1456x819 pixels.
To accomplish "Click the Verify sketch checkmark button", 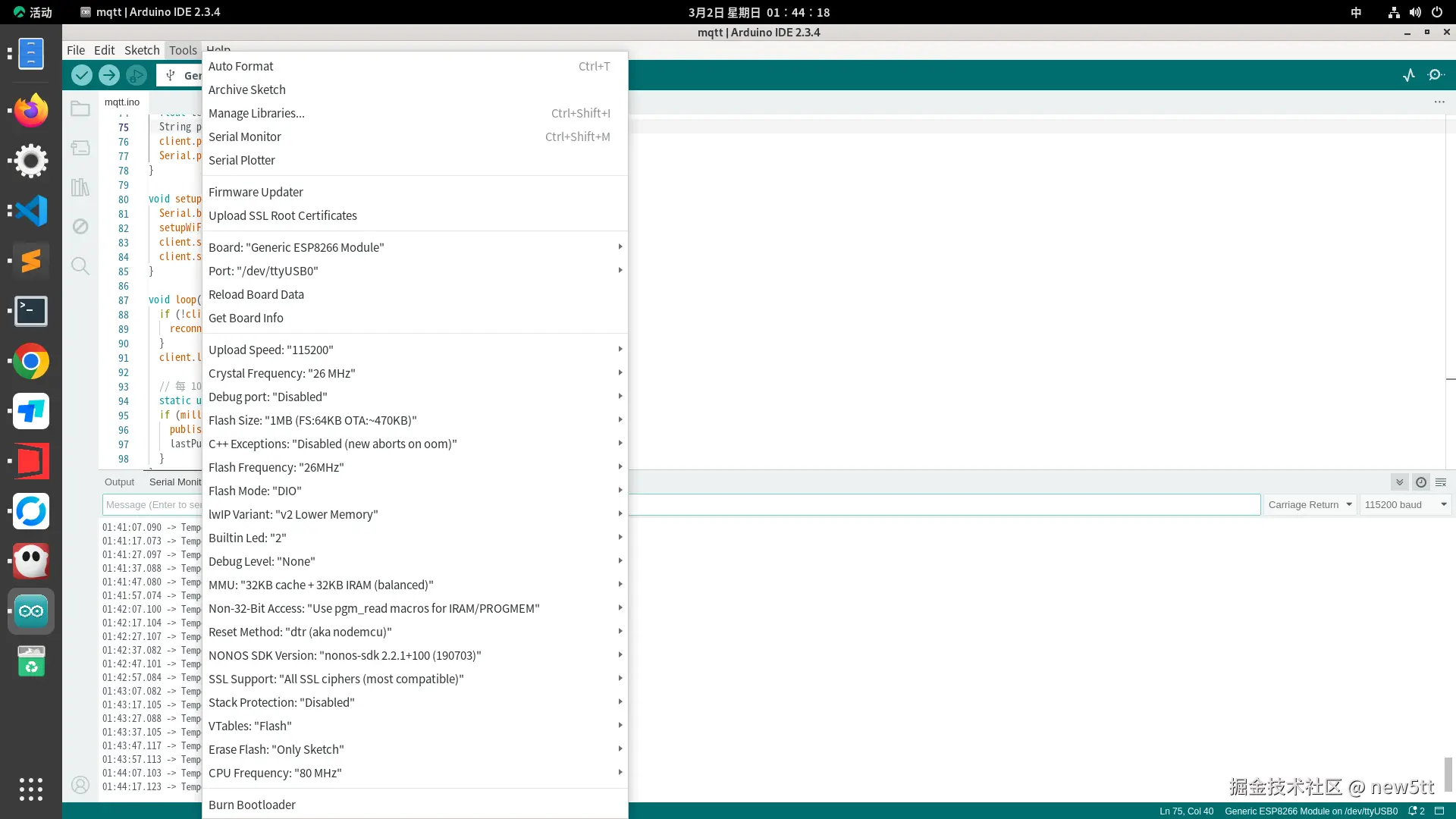I will coord(82,75).
